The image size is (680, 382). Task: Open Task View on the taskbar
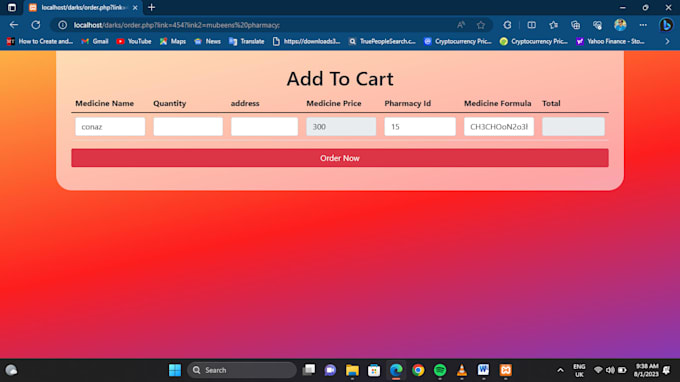click(x=309, y=370)
